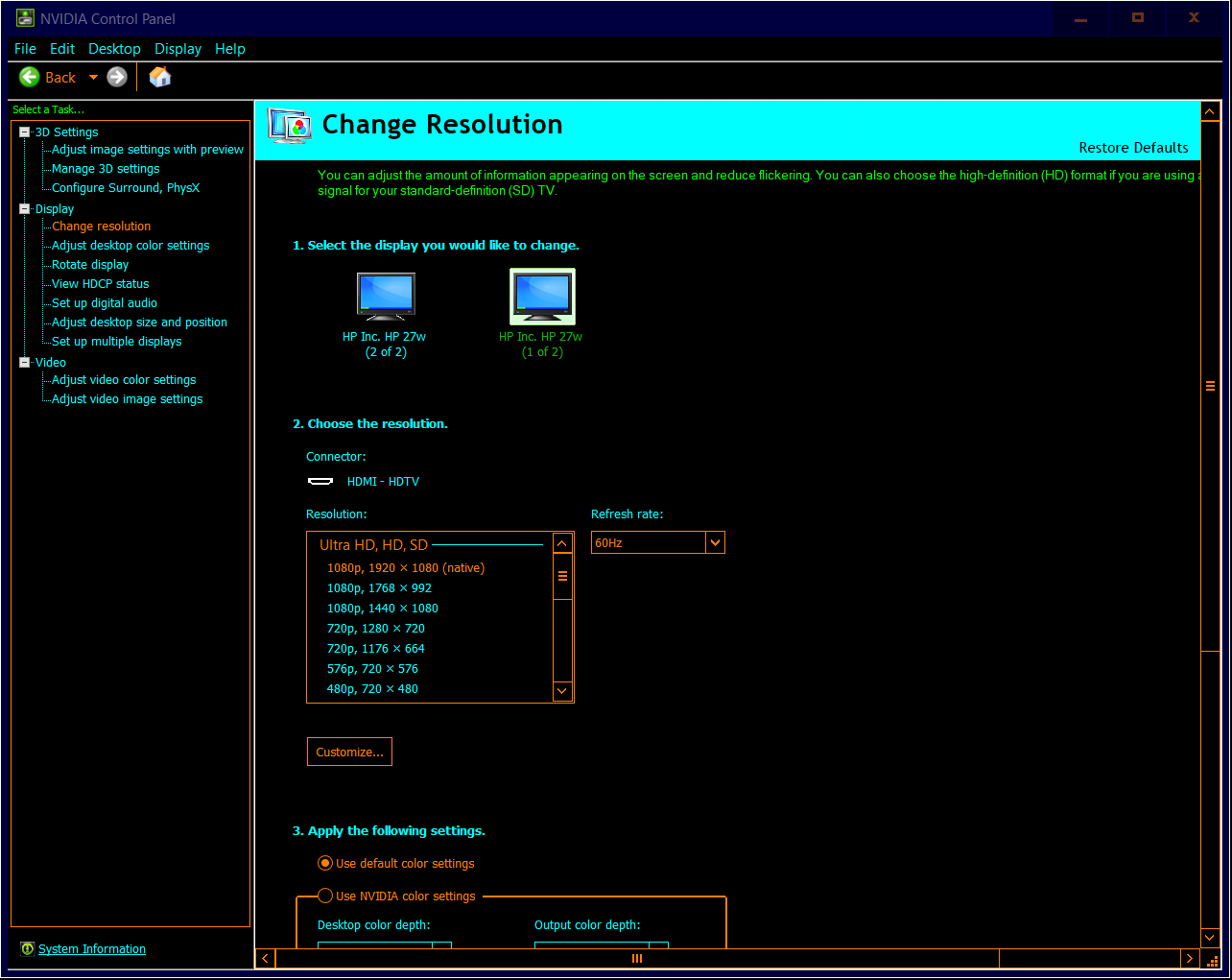Click the Customize... button

click(x=349, y=752)
